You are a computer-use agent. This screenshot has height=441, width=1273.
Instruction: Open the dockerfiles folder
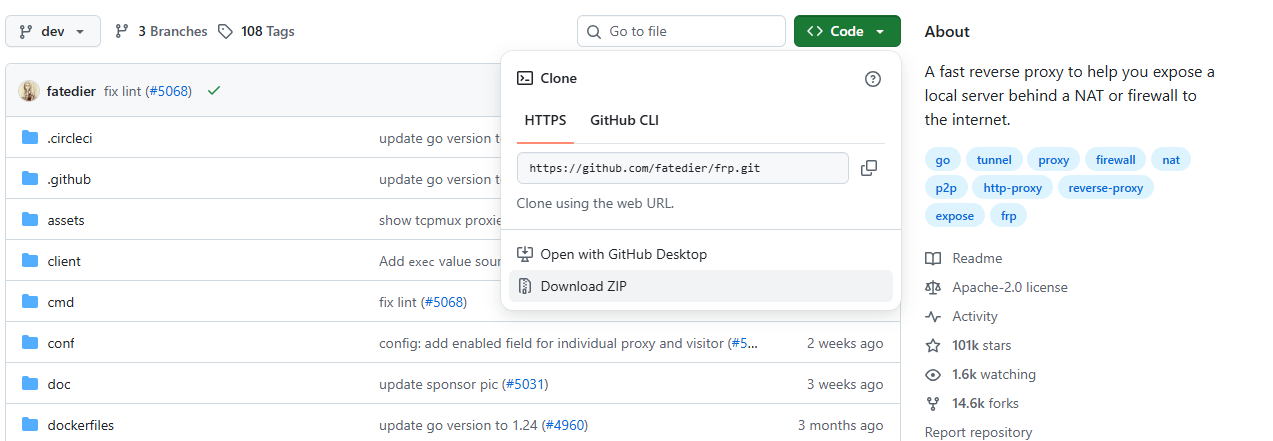81,425
